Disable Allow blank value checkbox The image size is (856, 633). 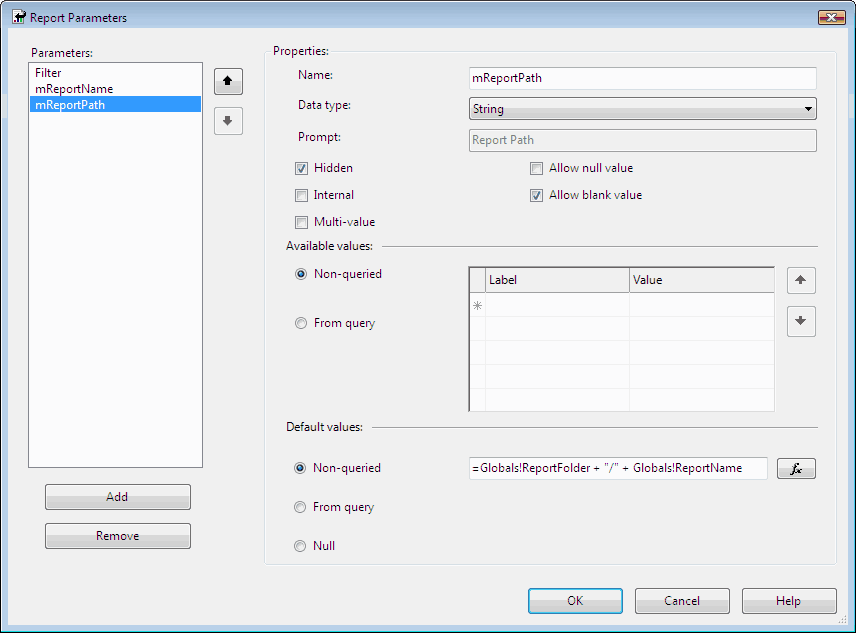click(536, 195)
